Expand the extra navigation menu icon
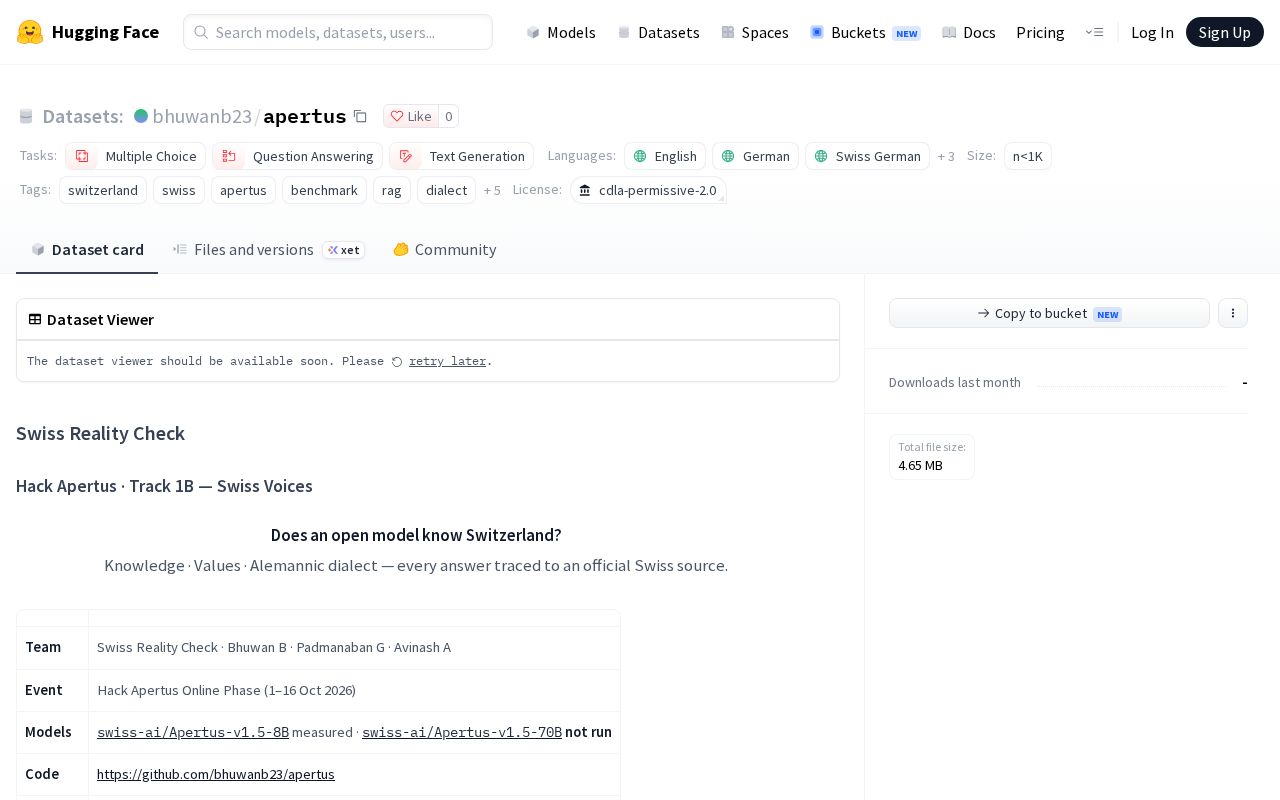Image resolution: width=1280 pixels, height=800 pixels. tap(1094, 32)
